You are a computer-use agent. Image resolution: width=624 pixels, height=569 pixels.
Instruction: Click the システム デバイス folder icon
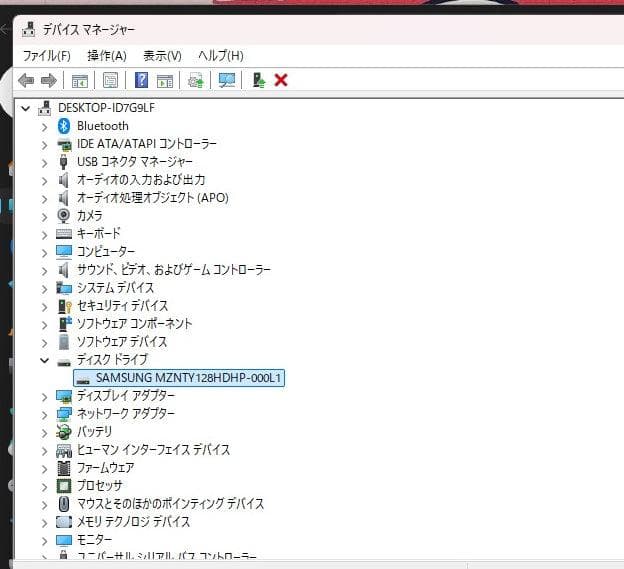point(64,288)
